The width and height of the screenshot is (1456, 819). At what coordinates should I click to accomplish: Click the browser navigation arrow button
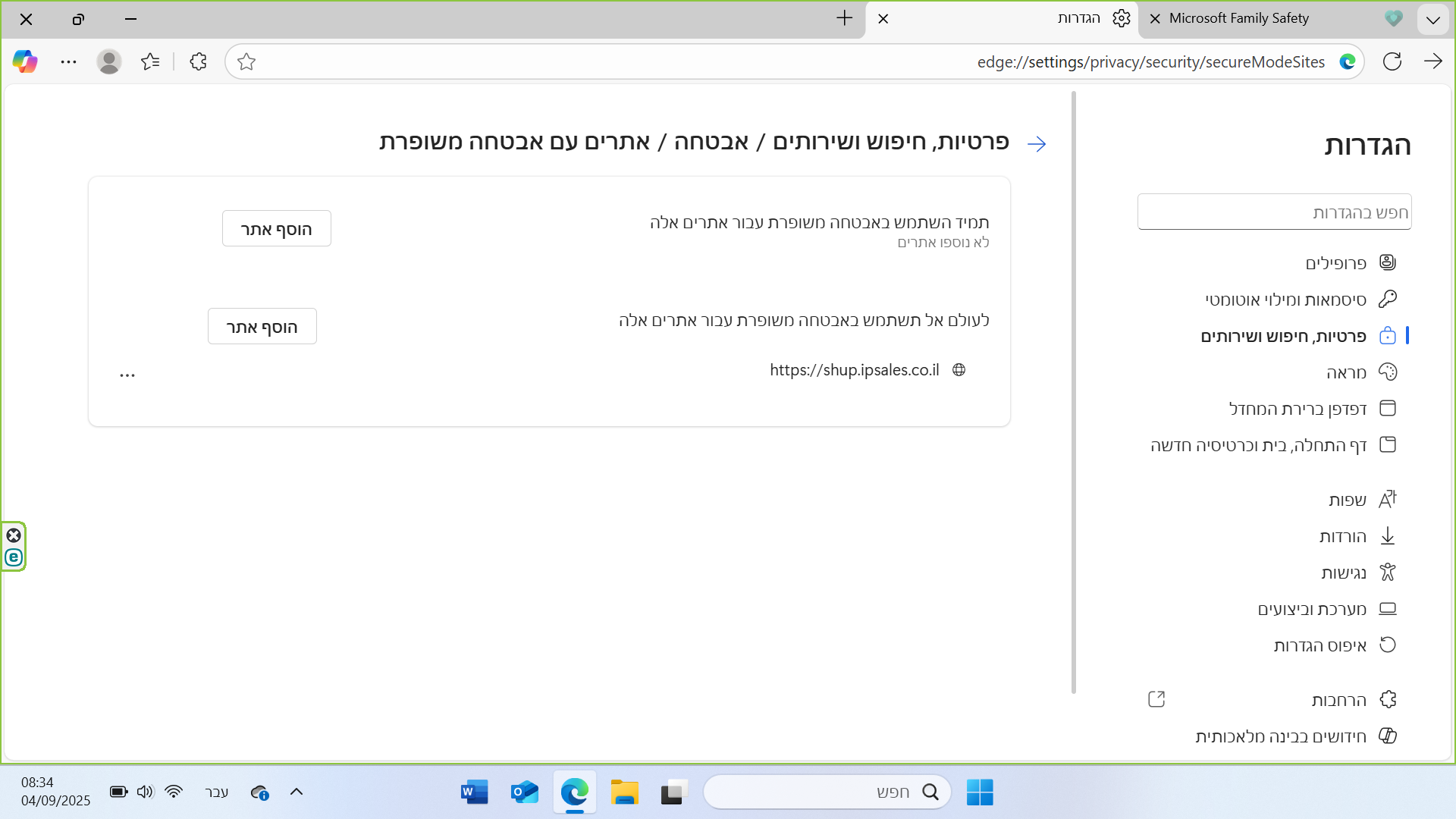click(x=1432, y=61)
